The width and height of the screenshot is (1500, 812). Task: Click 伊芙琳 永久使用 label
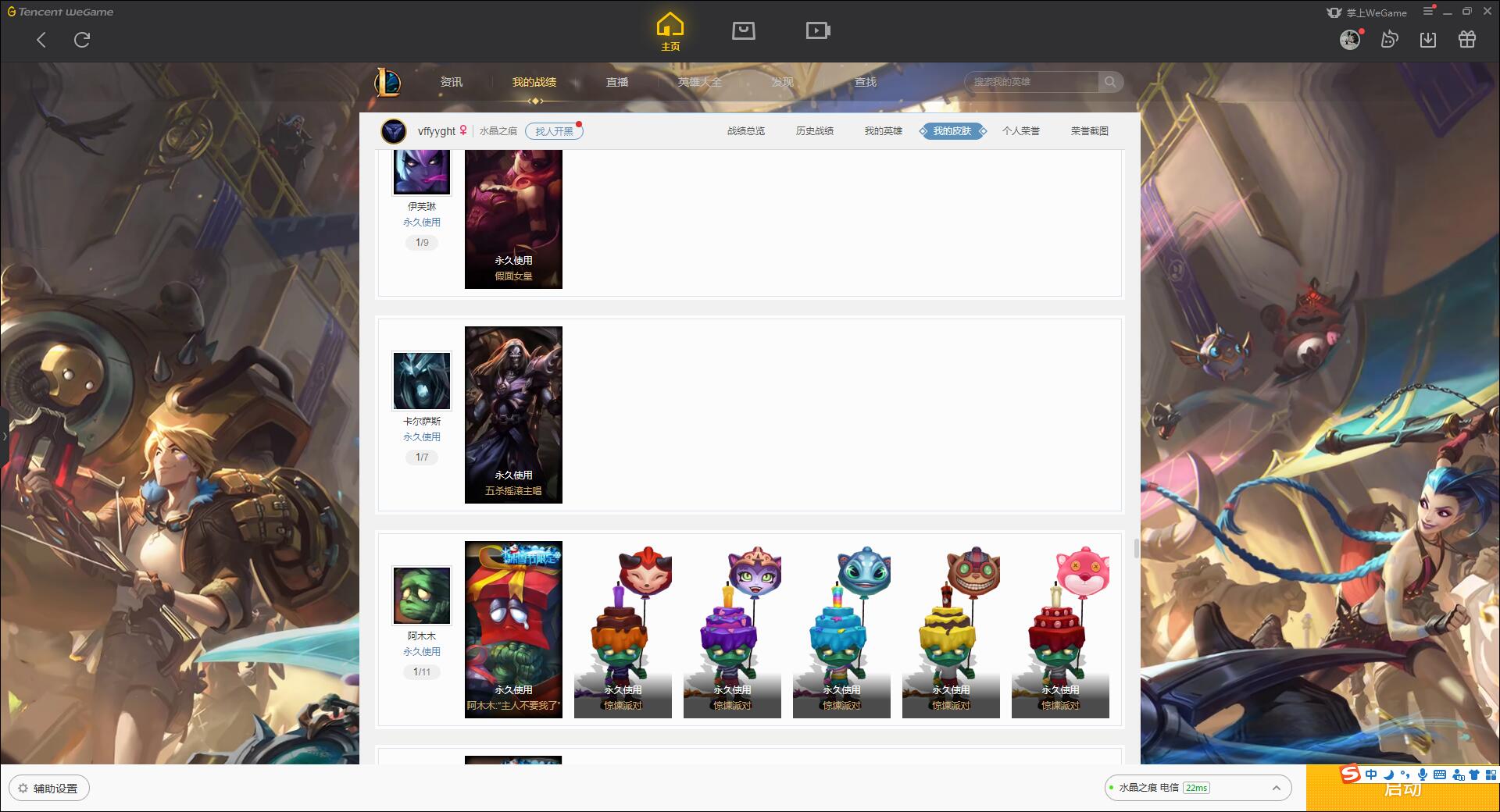(x=422, y=223)
